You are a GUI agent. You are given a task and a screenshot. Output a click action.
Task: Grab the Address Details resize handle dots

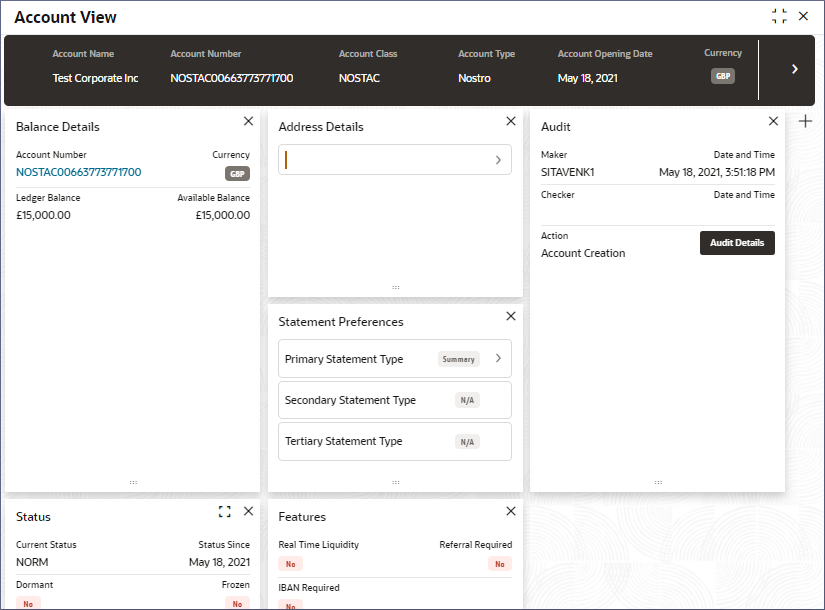coord(396,287)
